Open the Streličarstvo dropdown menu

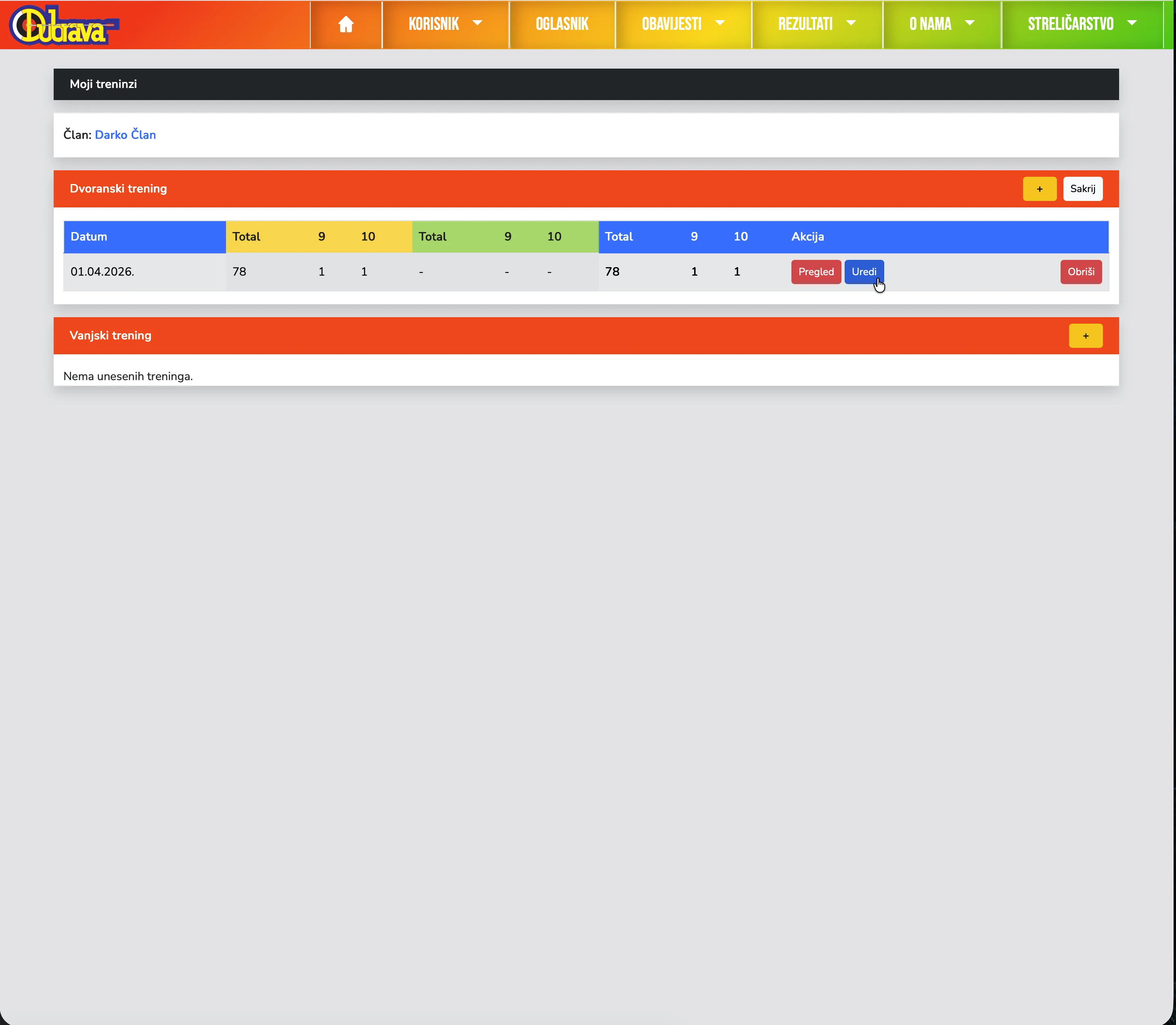1081,24
